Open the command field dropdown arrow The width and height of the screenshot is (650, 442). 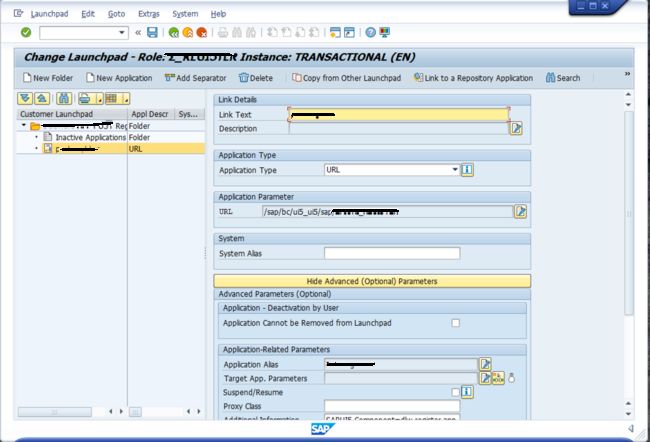(x=122, y=32)
